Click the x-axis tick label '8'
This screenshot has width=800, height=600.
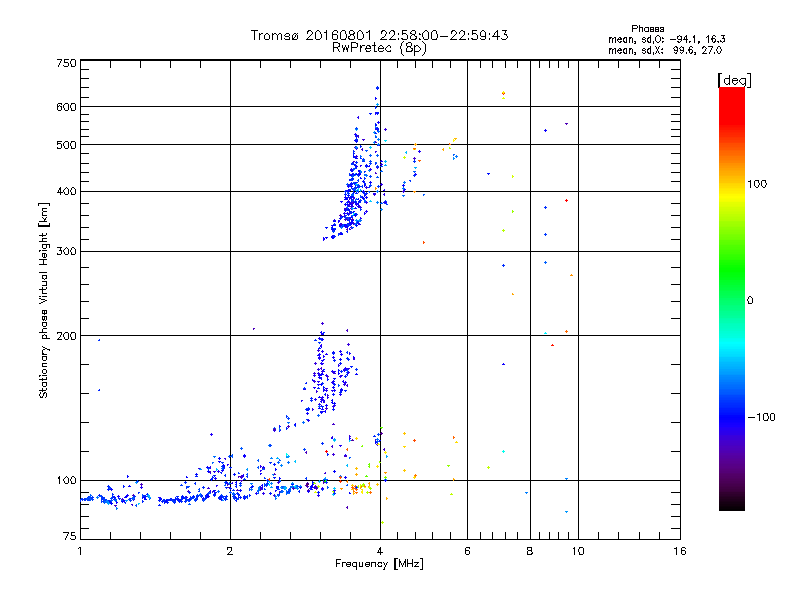pyautogui.click(x=530, y=551)
